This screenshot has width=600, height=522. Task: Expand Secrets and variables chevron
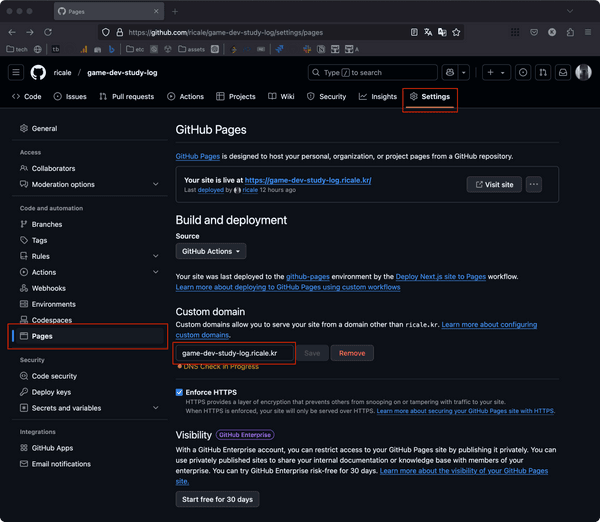(x=156, y=408)
